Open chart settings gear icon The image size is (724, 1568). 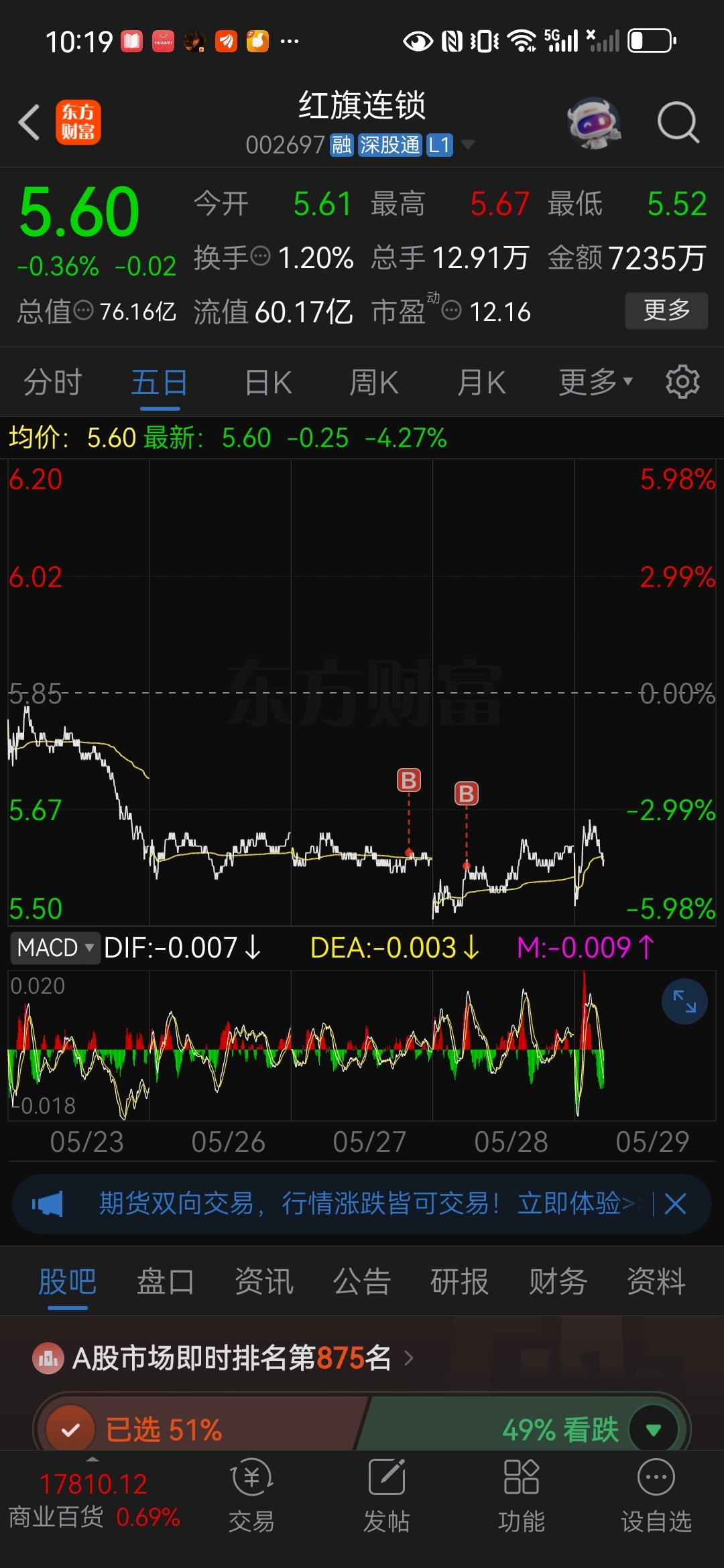[682, 382]
